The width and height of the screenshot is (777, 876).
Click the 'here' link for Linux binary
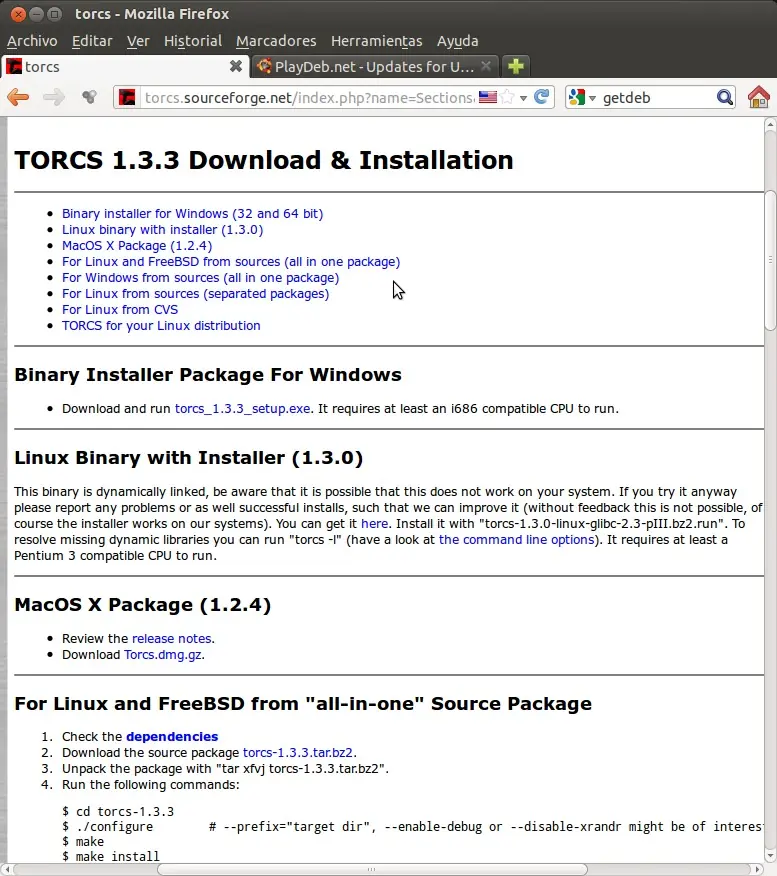click(374, 523)
